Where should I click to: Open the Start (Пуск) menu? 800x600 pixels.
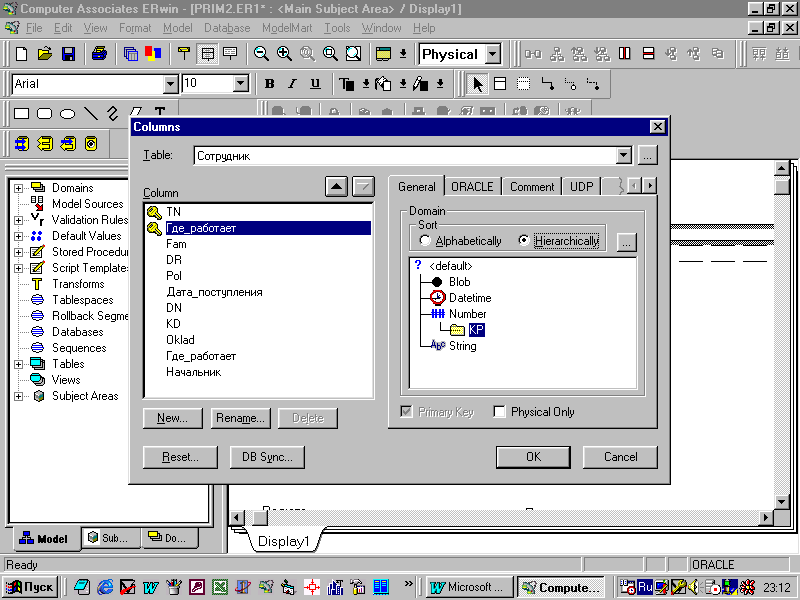pyautogui.click(x=30, y=587)
